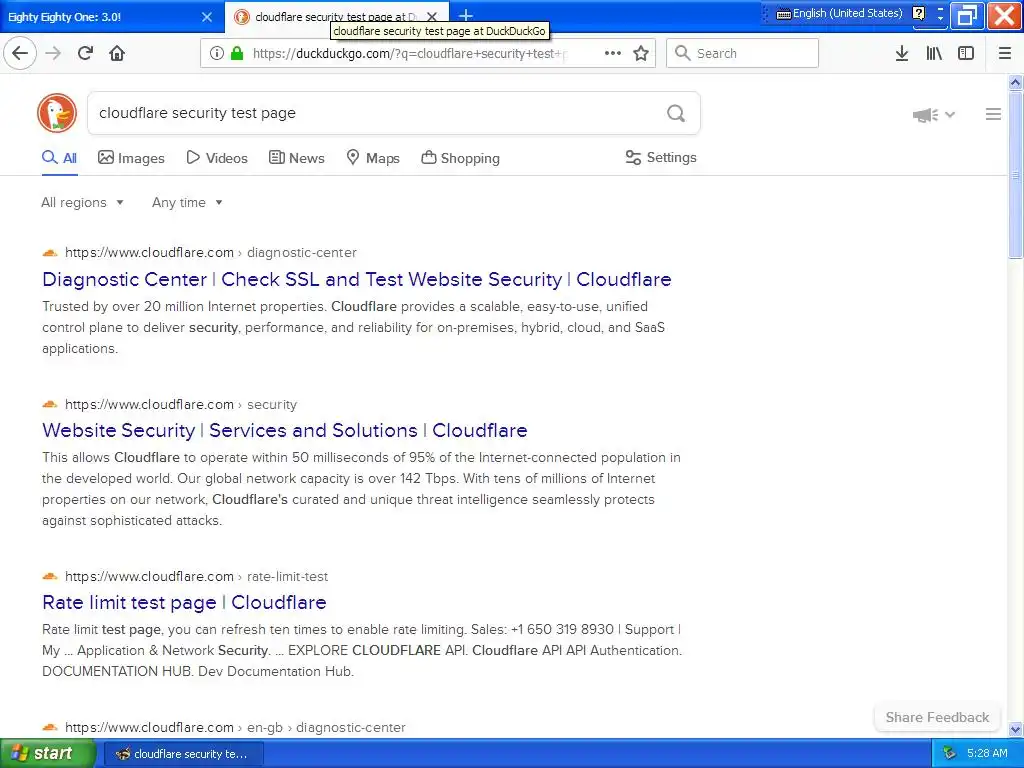Open Diagnostic Center Cloudflare result
This screenshot has width=1024, height=768.
tap(357, 280)
